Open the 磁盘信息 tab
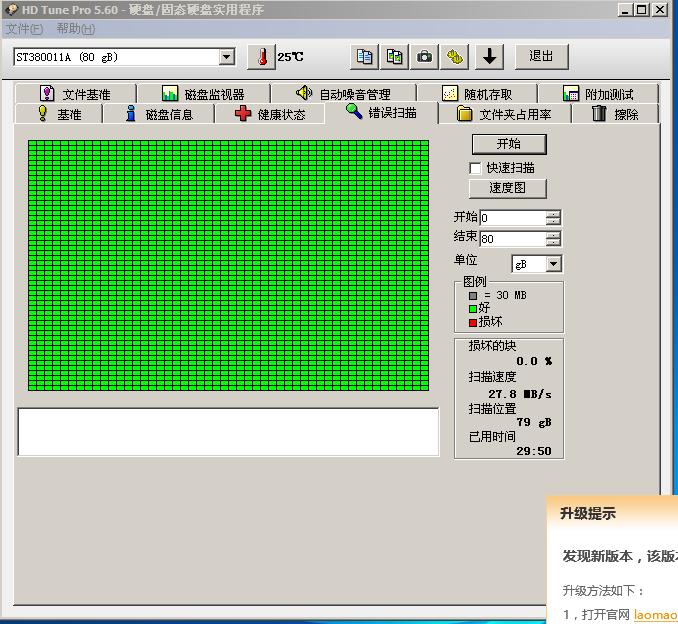This screenshot has height=624, width=678. (159, 114)
